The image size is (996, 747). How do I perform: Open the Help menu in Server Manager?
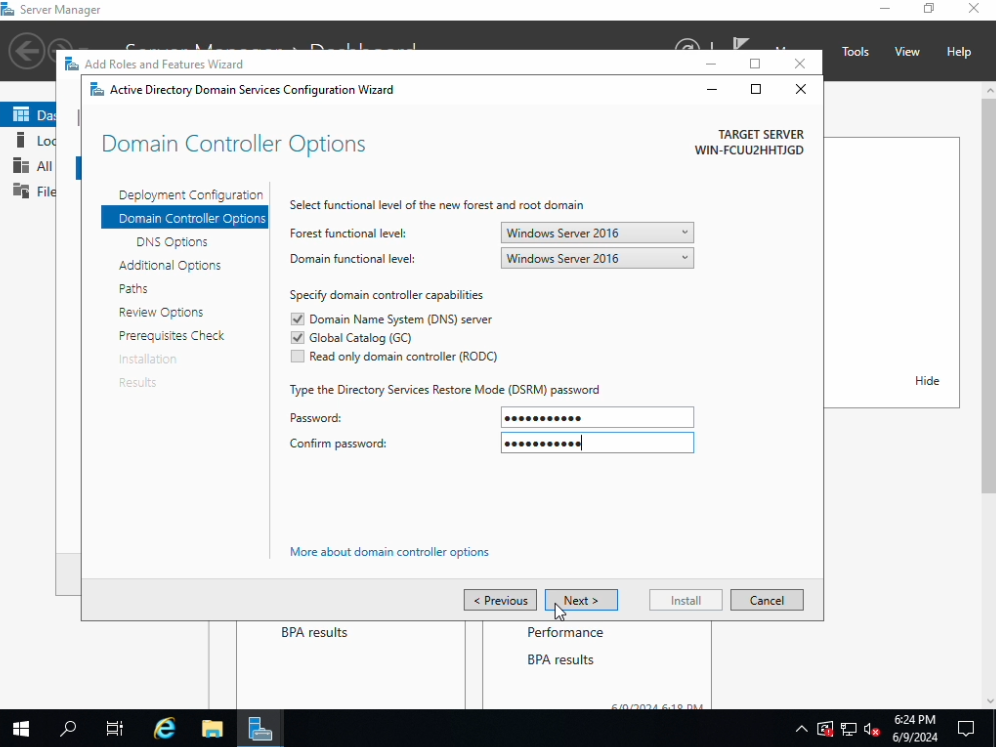(959, 51)
